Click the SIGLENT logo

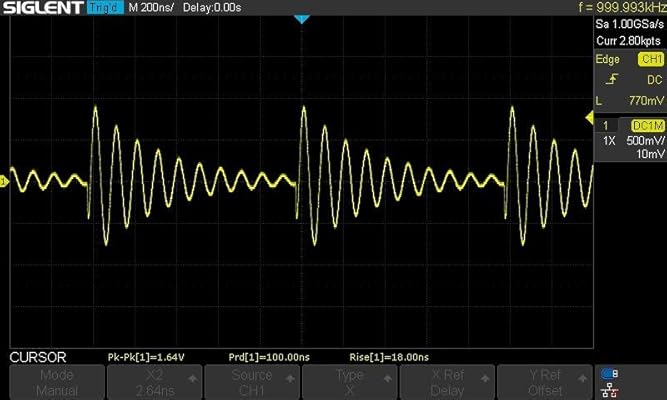coord(43,7)
